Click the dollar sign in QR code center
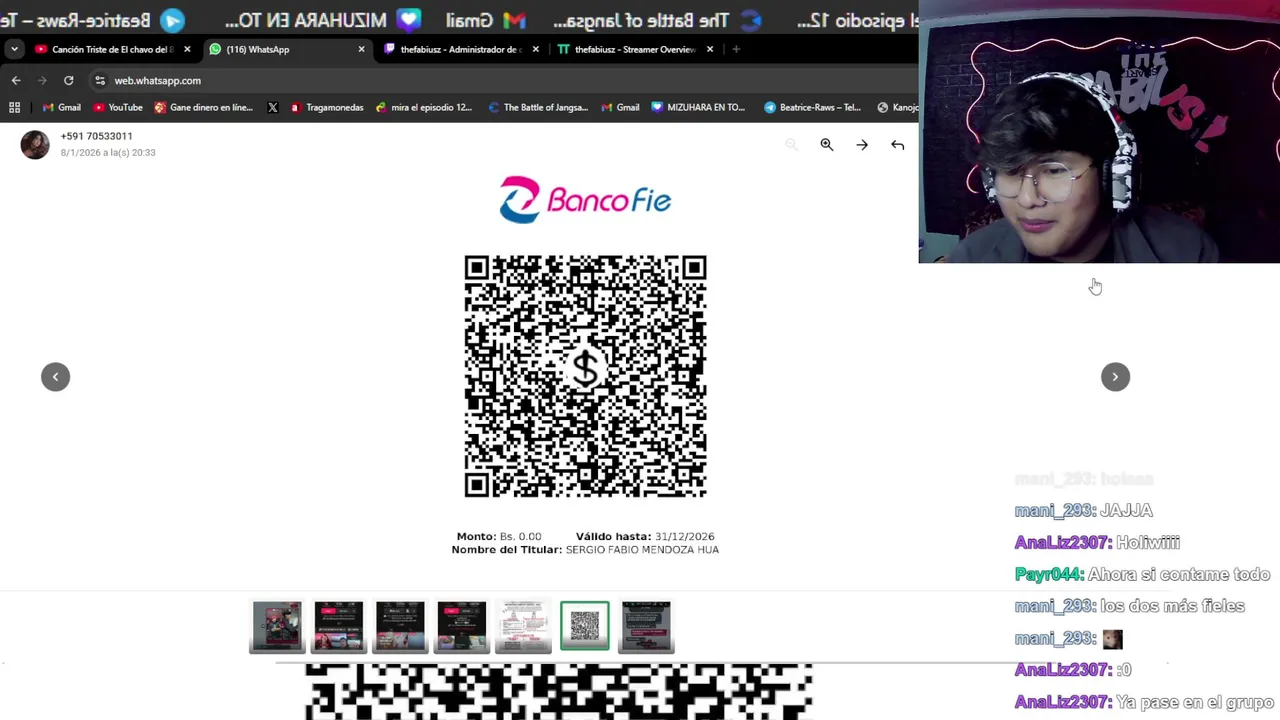Viewport: 1280px width, 720px height. pos(585,370)
